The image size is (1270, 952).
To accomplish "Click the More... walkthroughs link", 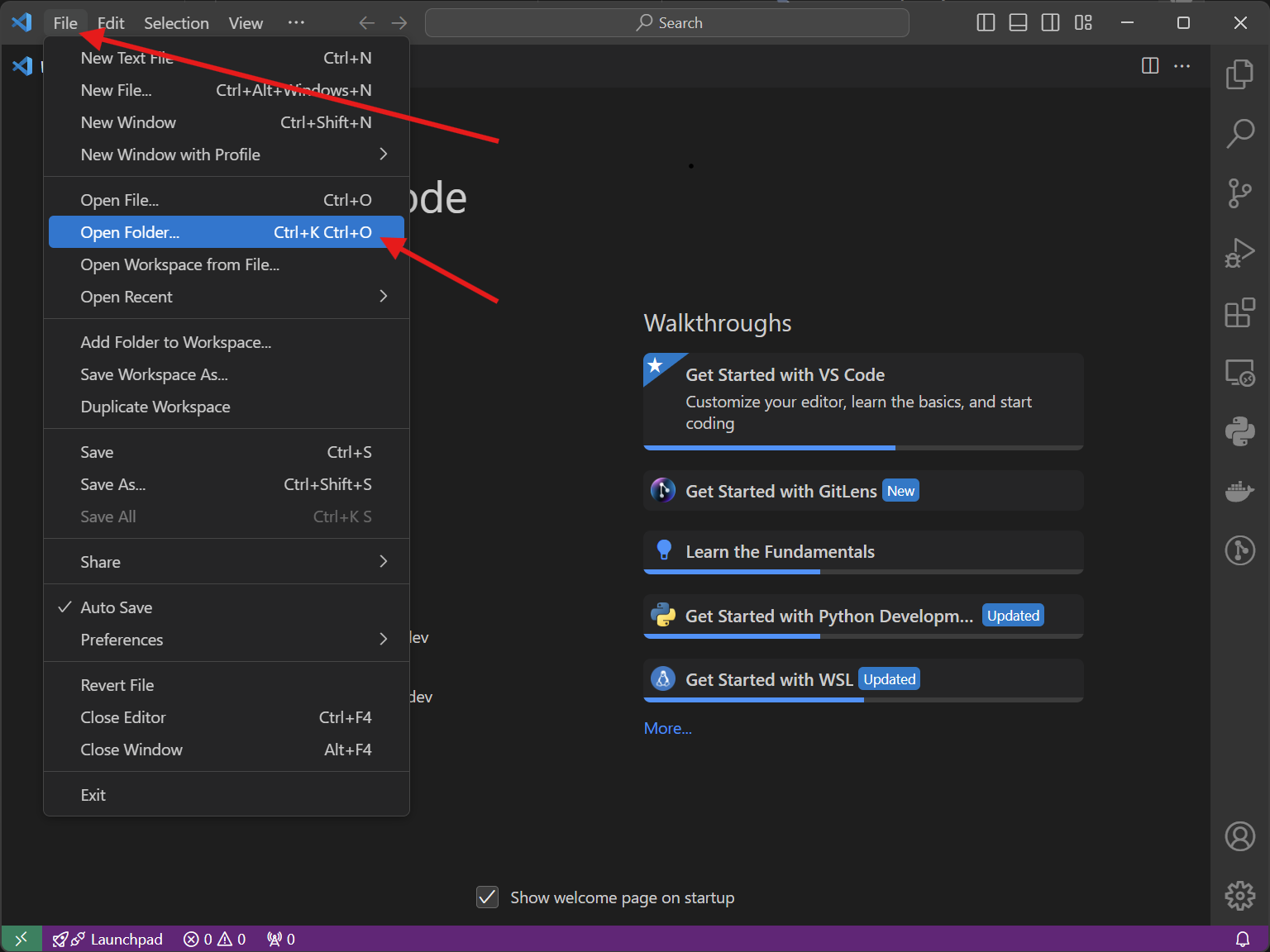I will point(667,728).
